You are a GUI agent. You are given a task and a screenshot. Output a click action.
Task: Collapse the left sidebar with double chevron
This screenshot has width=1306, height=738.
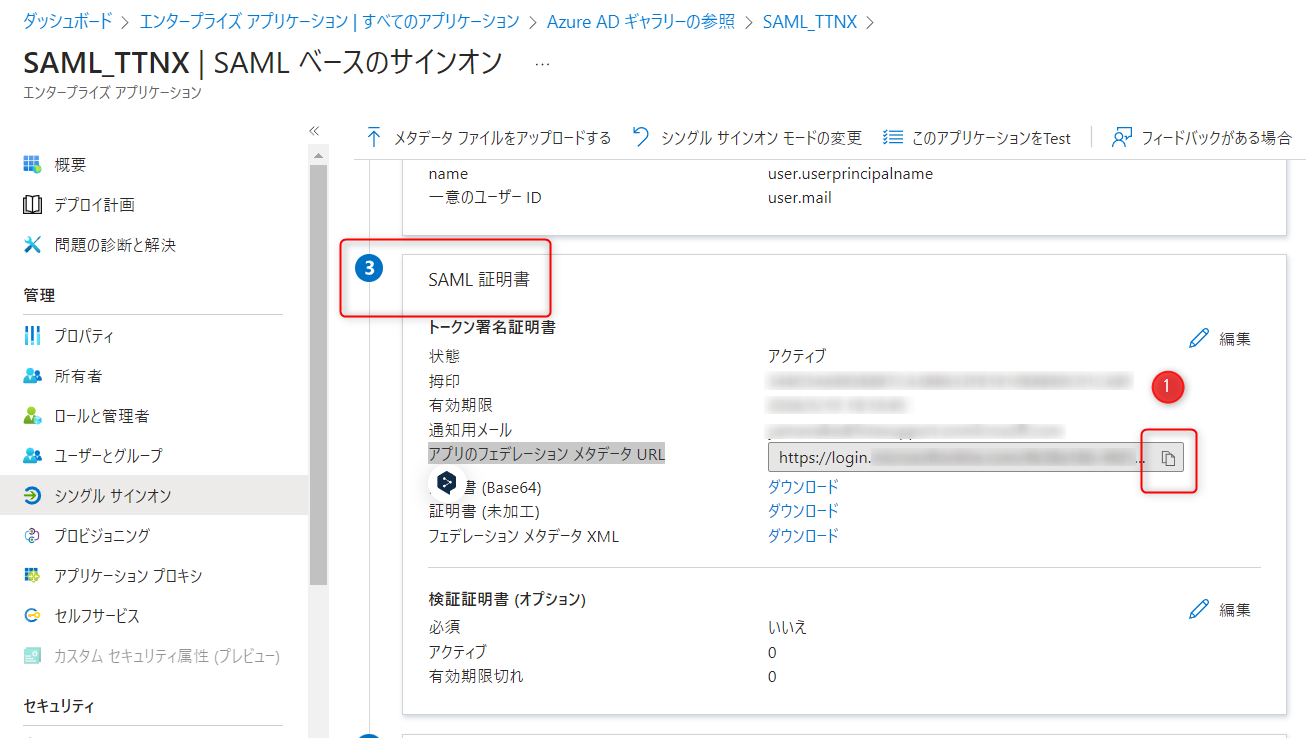coord(314,131)
